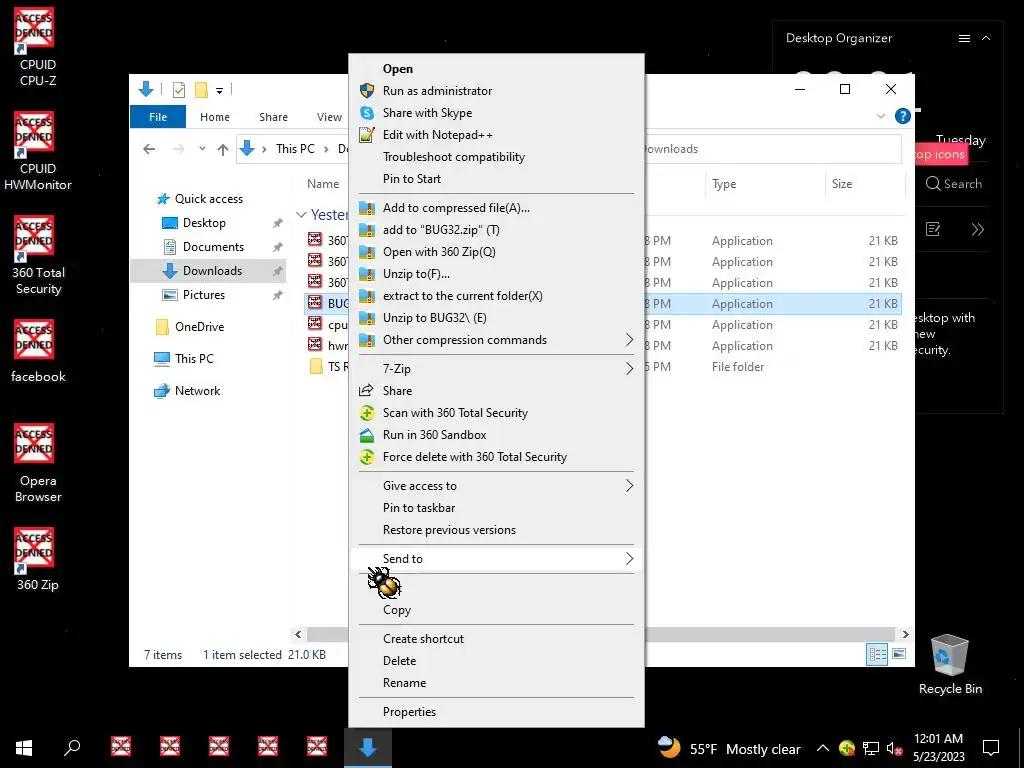This screenshot has height=768, width=1024.
Task: Open quick access toolbar customize dropdown
Action: (219, 90)
